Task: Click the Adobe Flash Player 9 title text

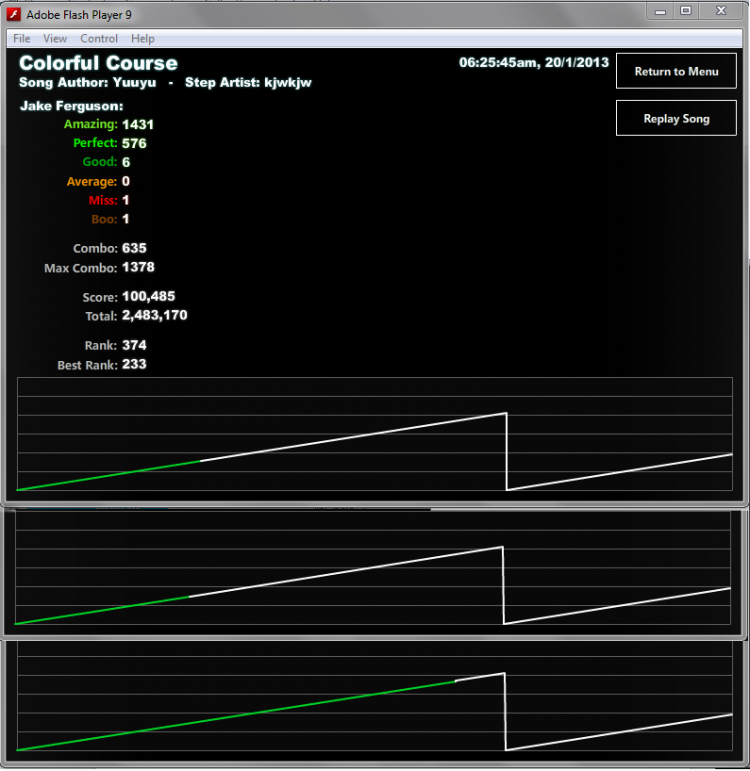Action: (x=79, y=15)
